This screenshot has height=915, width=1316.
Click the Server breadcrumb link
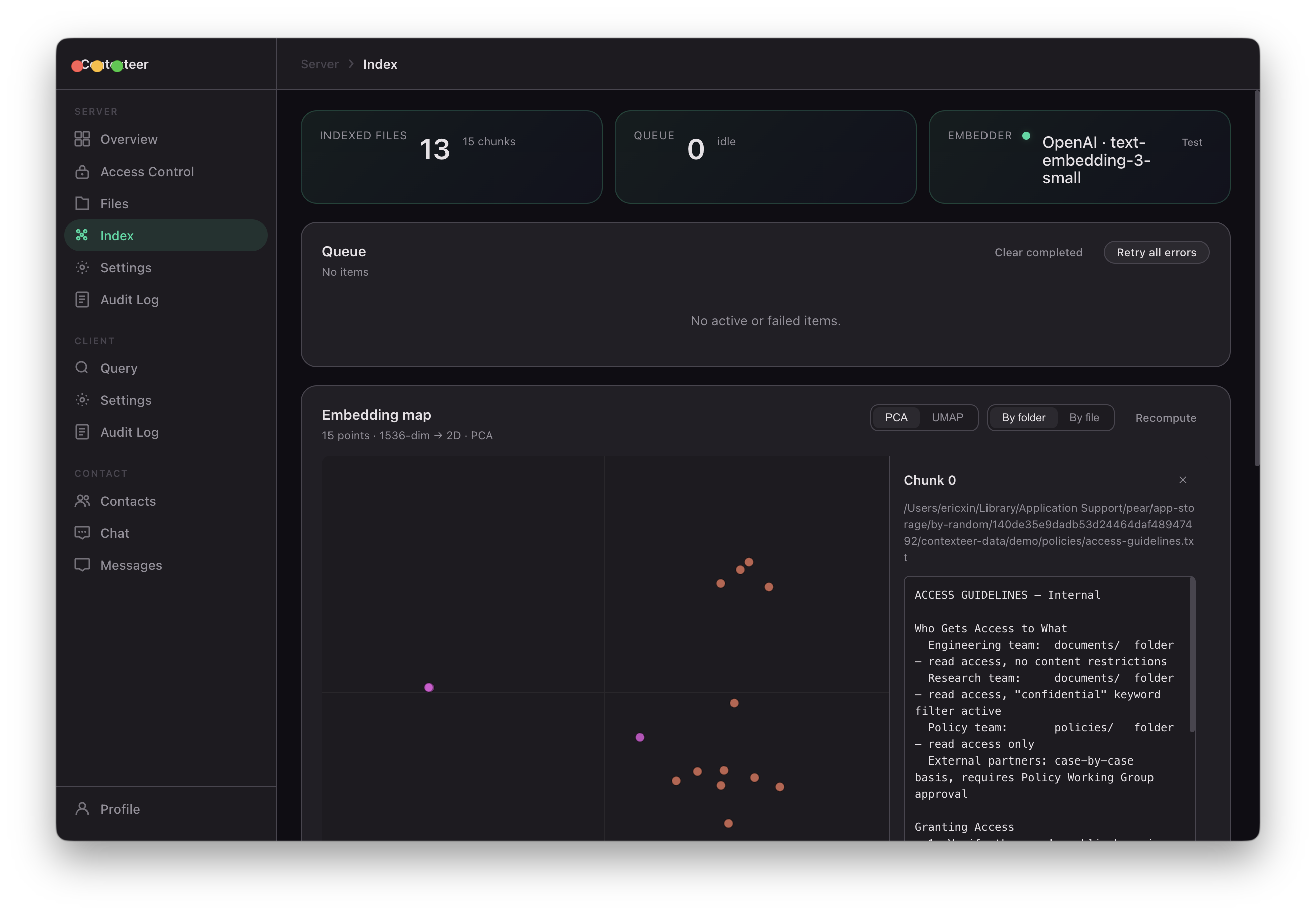point(319,64)
